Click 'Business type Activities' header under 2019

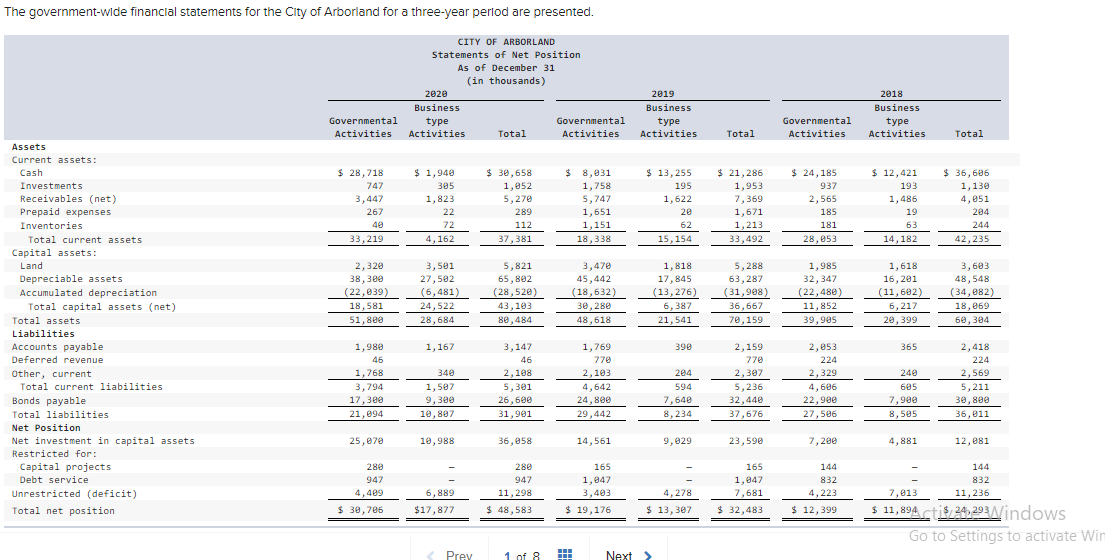coord(668,121)
